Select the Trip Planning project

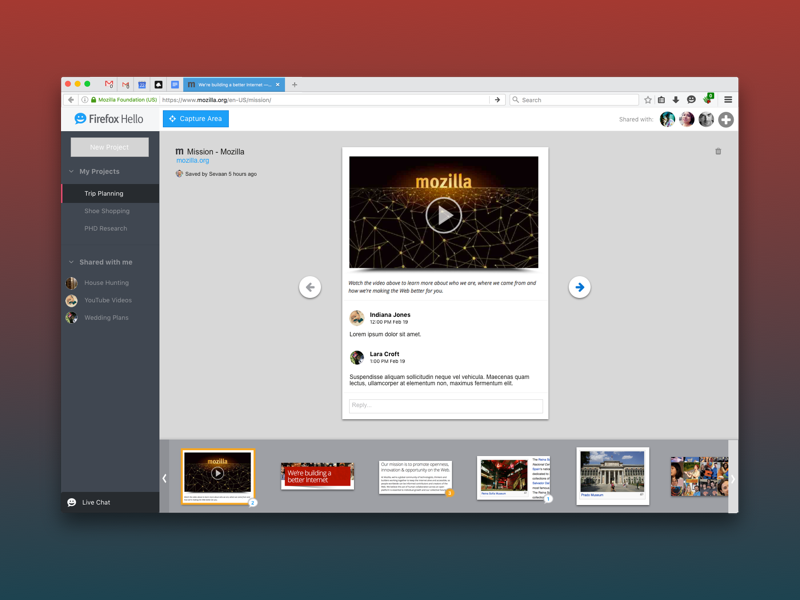110,193
